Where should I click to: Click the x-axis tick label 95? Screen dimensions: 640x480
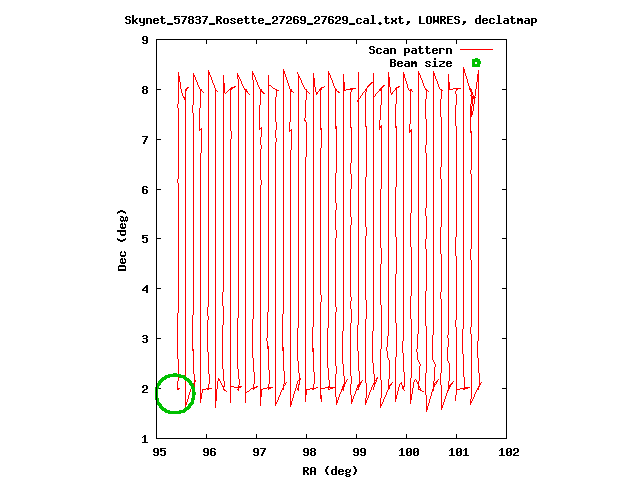click(x=159, y=452)
